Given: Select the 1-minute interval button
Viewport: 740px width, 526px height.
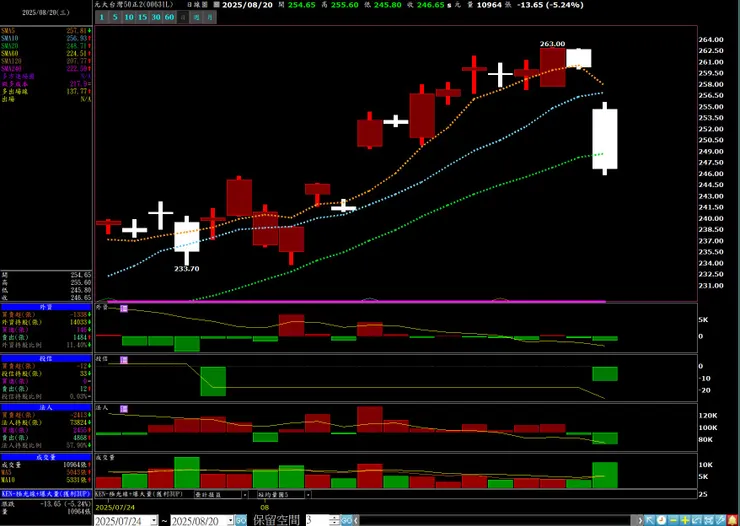Looking at the screenshot, I should click(101, 17).
